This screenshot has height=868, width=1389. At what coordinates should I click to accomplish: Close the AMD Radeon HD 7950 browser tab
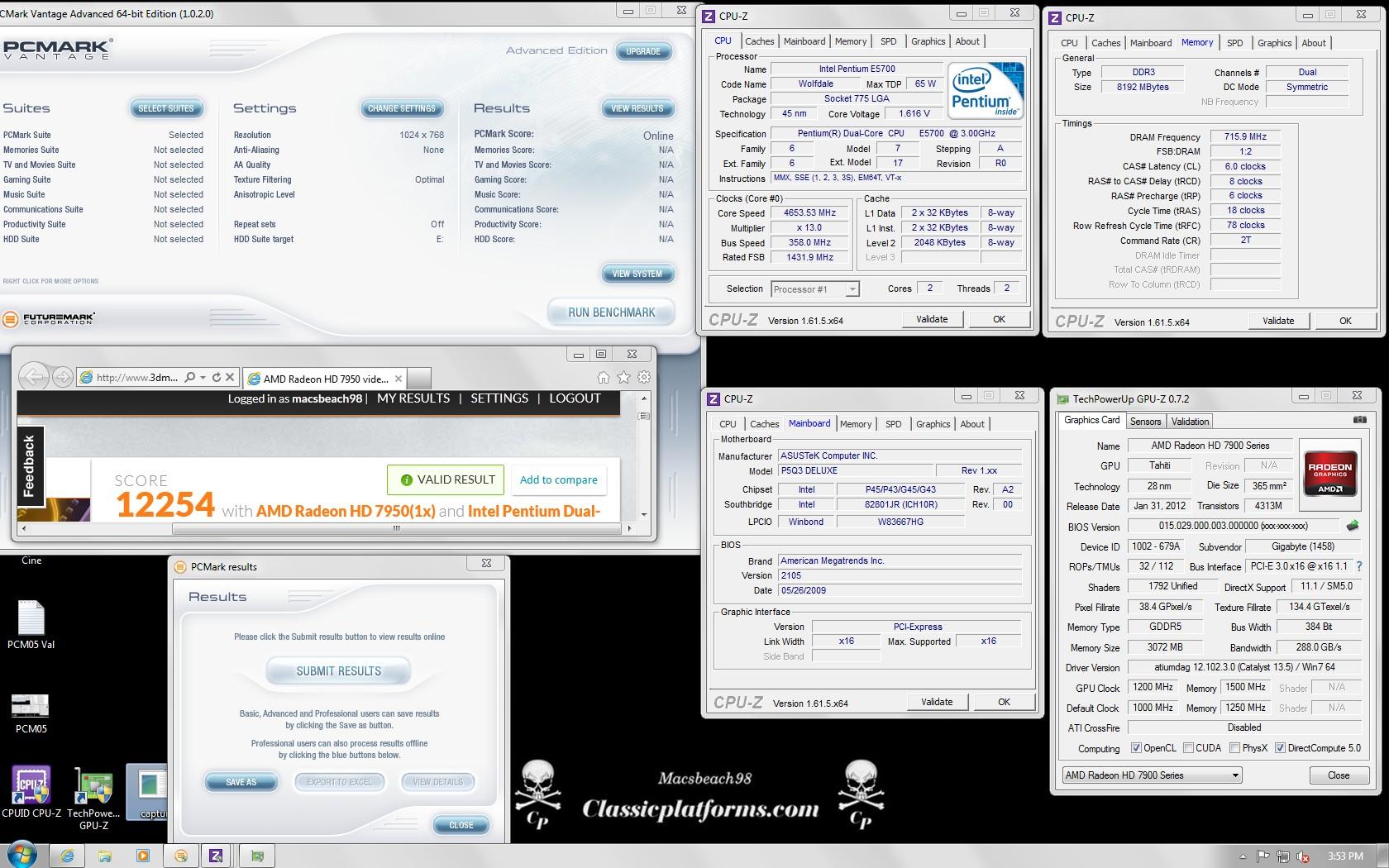(x=399, y=379)
